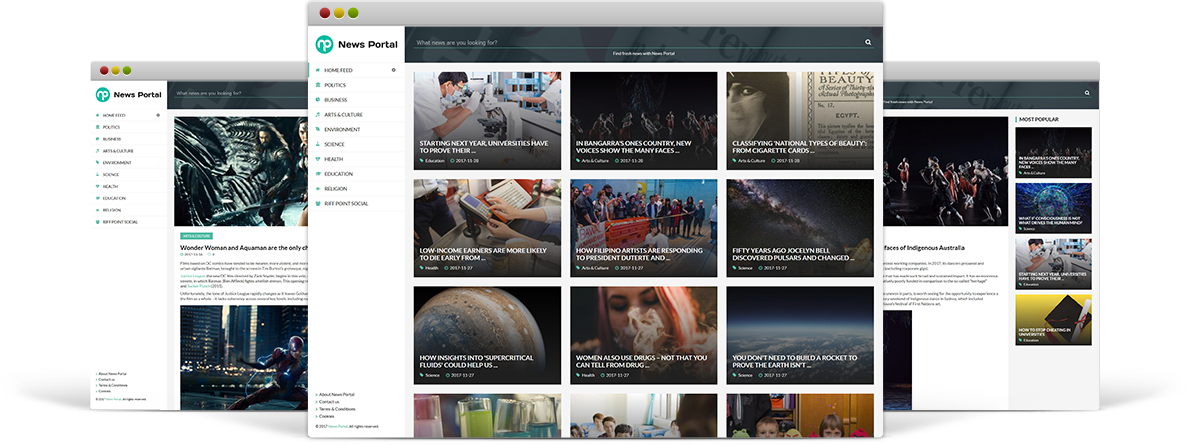Open Terms & Conditions link in left window footer
Viewport: 1190px width, 445px height.
pos(112,385)
